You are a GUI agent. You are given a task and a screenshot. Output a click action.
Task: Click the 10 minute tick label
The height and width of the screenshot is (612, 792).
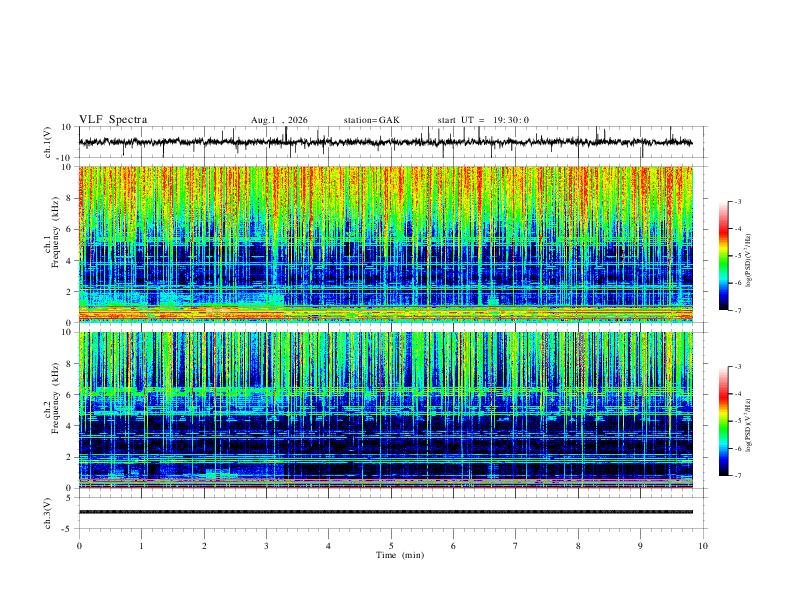click(x=703, y=546)
